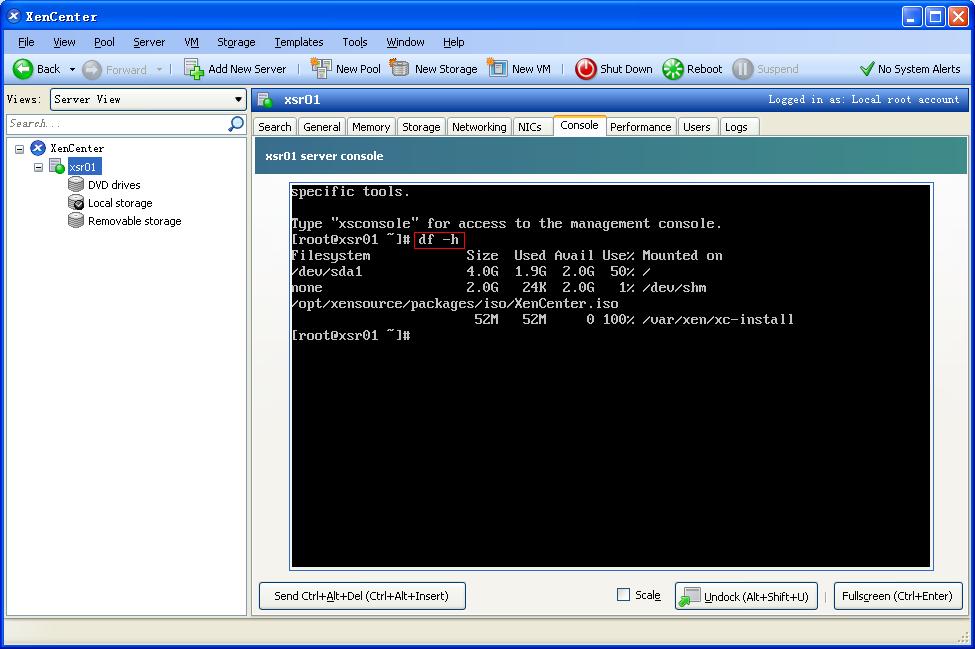
Task: Click the New Pool toolbar icon
Action: click(x=321, y=68)
